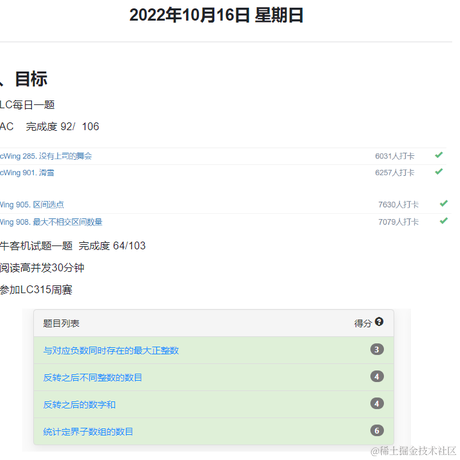Click the date heading 2022年10月16日 星期日

(x=216, y=15)
